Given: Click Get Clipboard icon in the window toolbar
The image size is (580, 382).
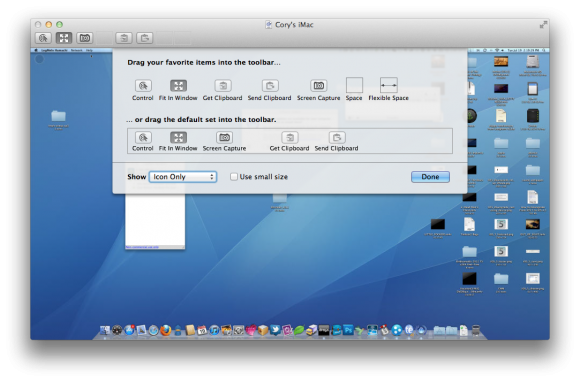Looking at the screenshot, I should tap(124, 38).
